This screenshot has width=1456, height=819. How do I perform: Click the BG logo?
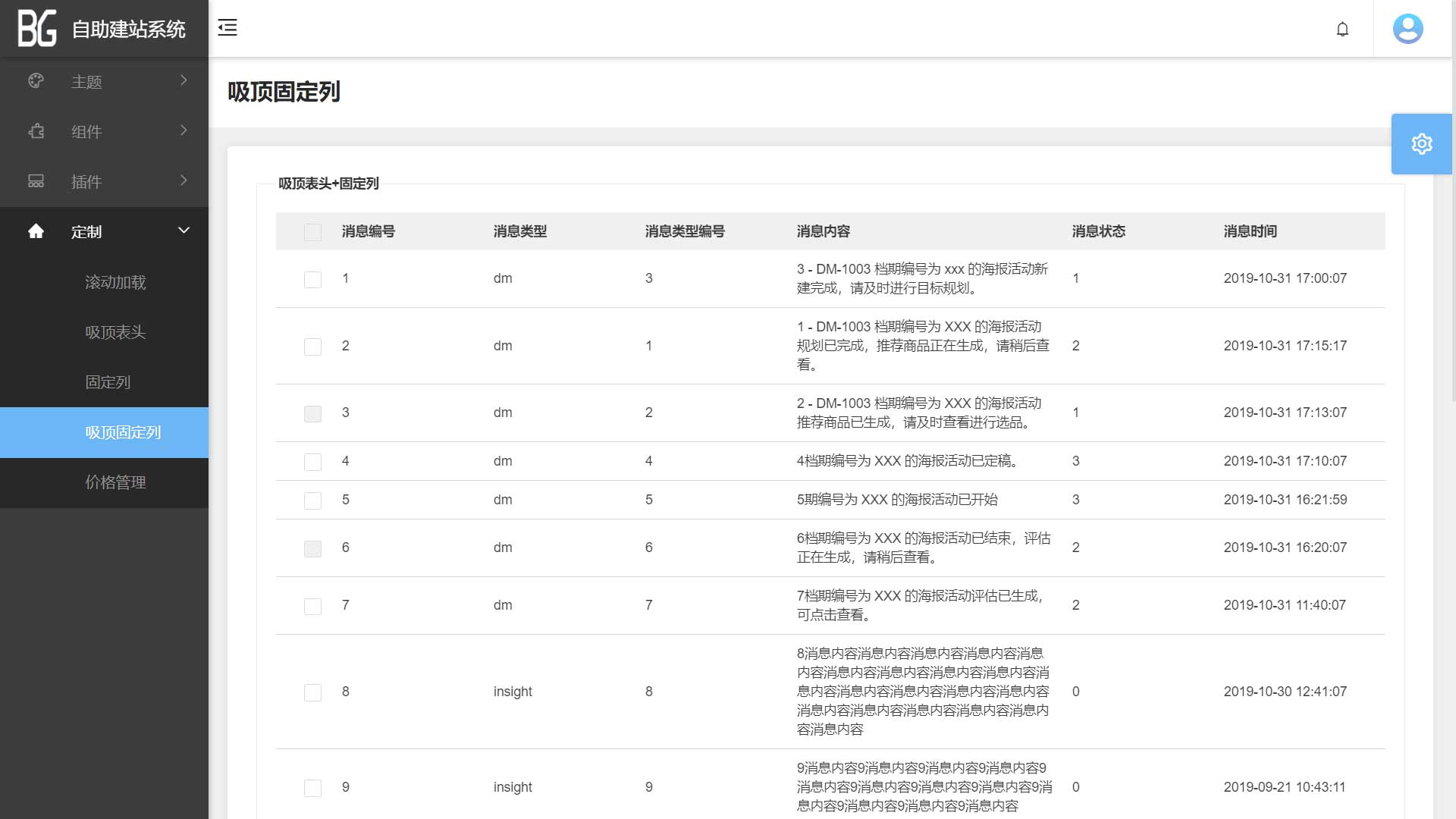click(x=37, y=29)
